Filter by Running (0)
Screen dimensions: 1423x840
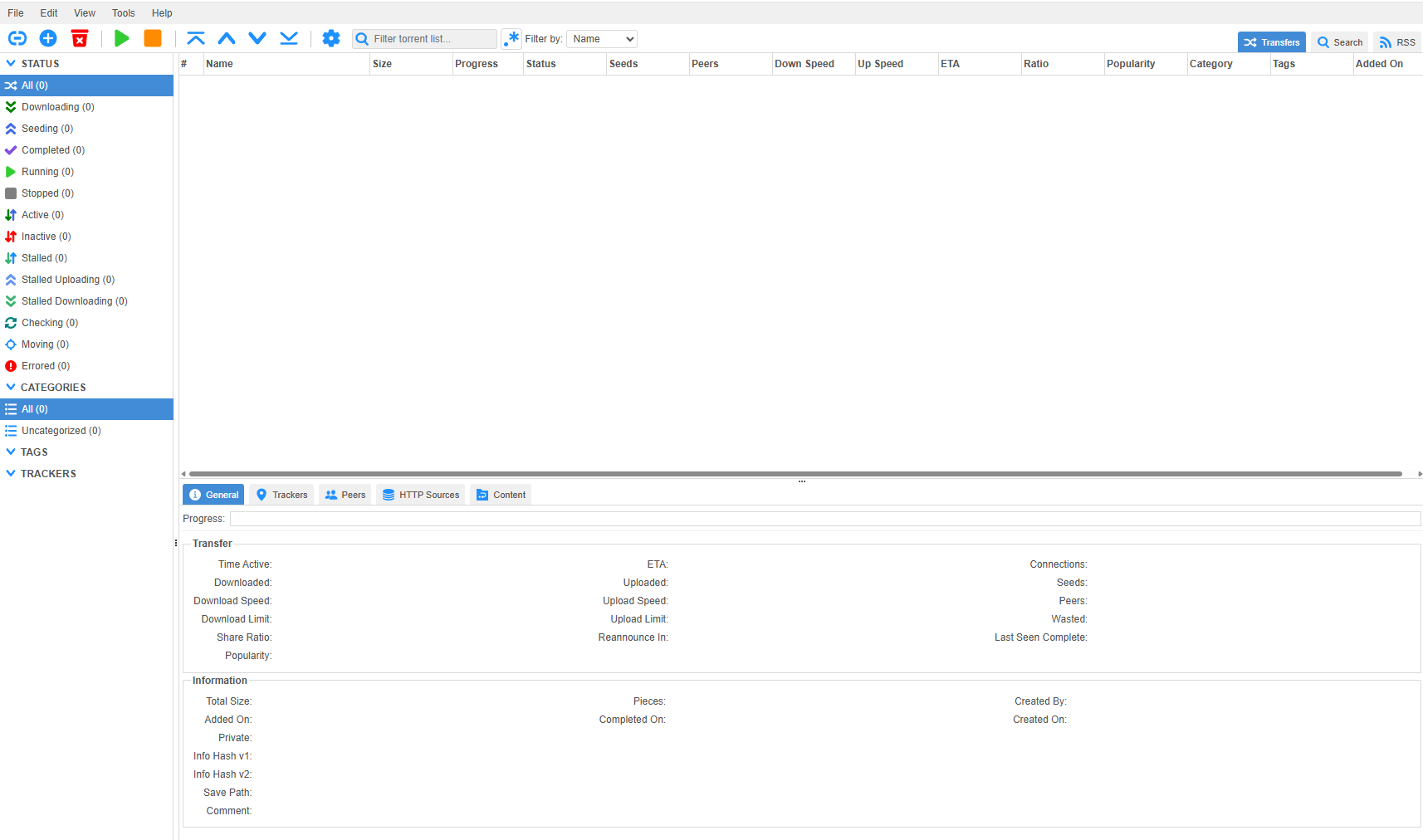coord(86,172)
